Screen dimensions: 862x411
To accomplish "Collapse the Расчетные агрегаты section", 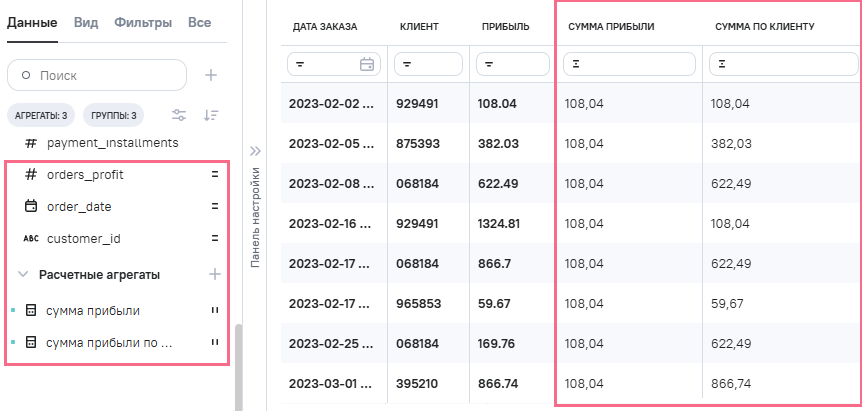I will click(23, 274).
